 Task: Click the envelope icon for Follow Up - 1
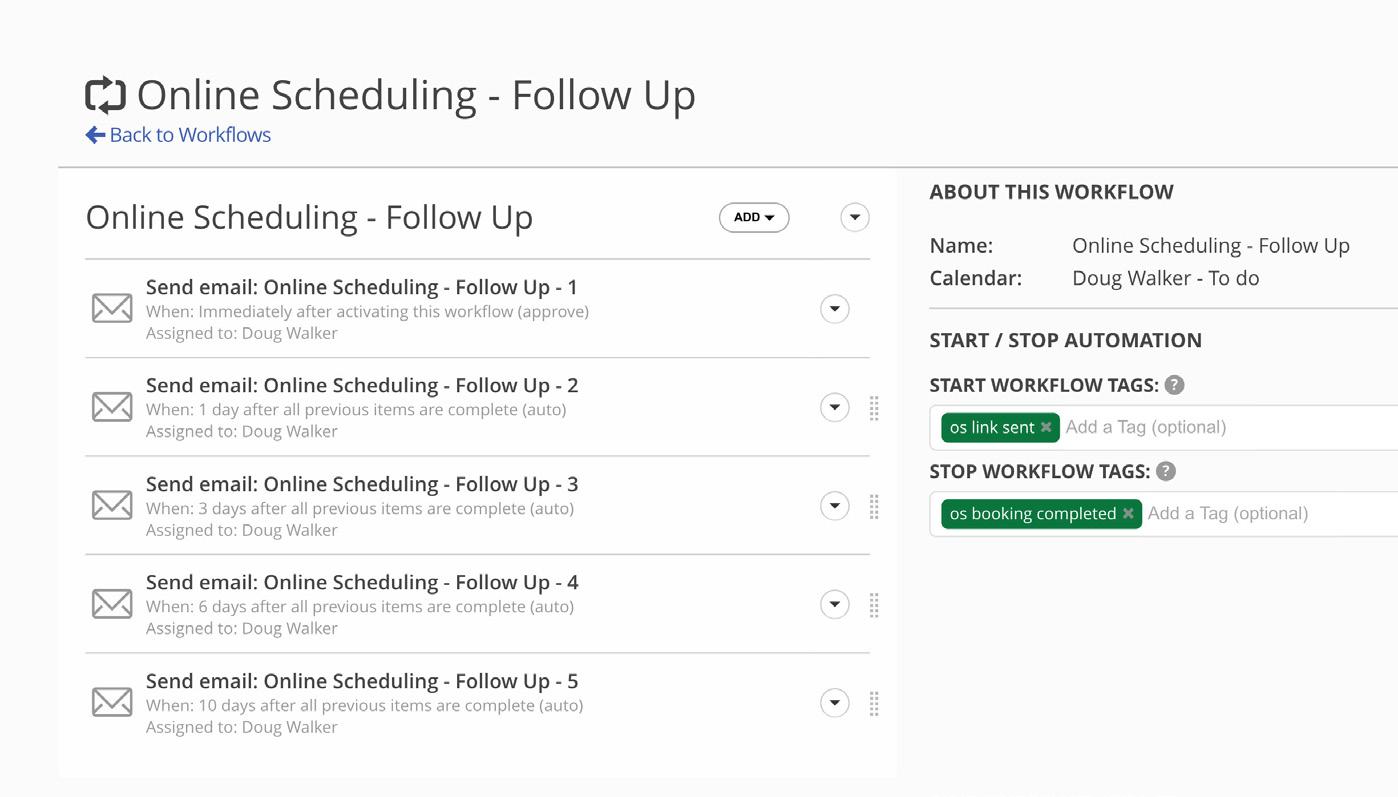pyautogui.click(x=112, y=308)
